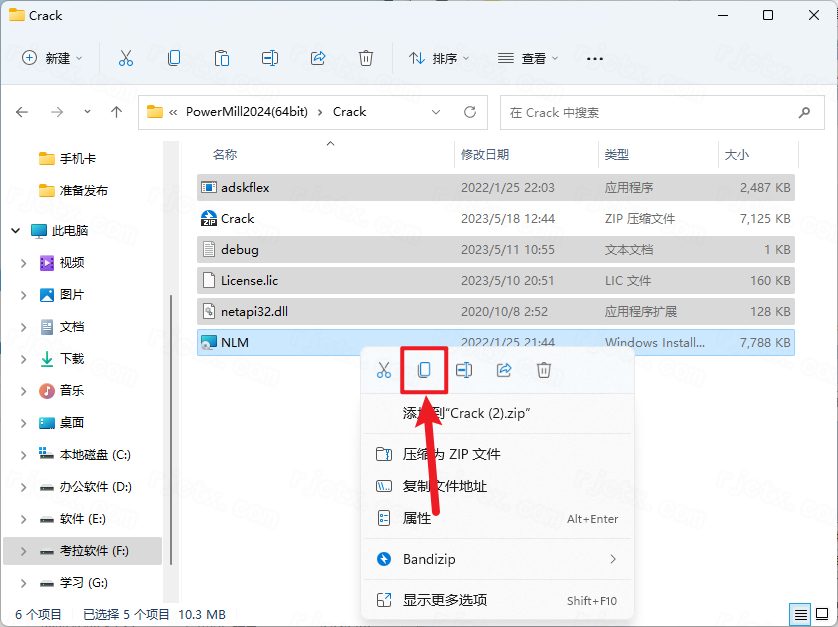This screenshot has width=838, height=627.
Task: Click the 新建 new button
Action: click(x=53, y=58)
